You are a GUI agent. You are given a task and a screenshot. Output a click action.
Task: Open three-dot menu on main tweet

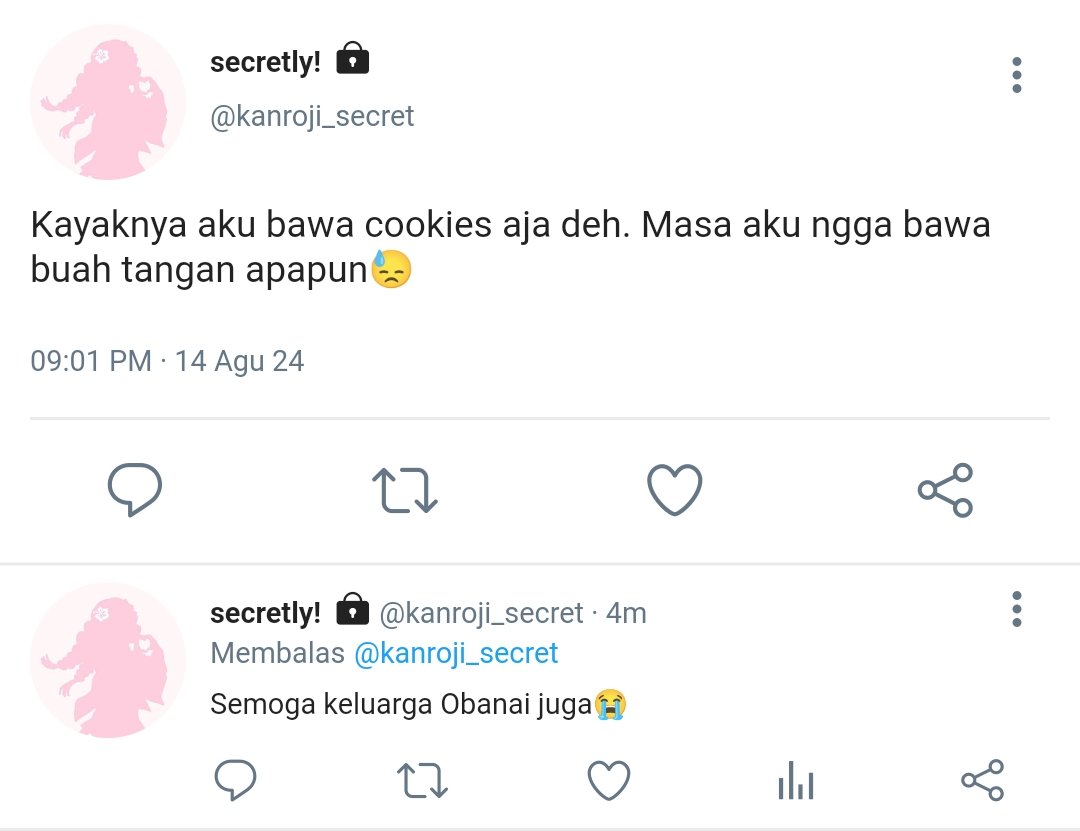click(x=1017, y=75)
